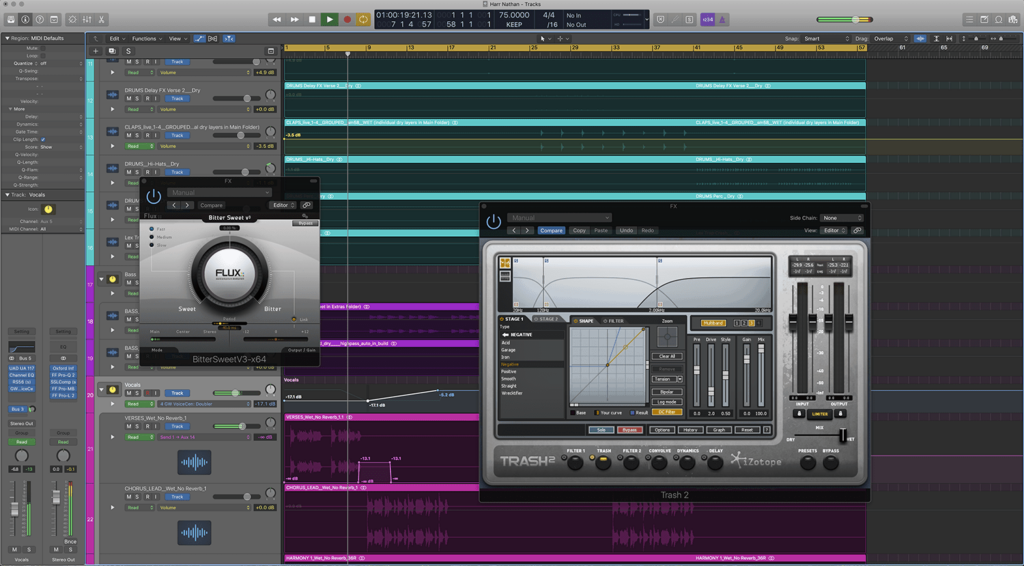
Task: Open the Library panel icon in toolbar
Action: [x=11, y=20]
